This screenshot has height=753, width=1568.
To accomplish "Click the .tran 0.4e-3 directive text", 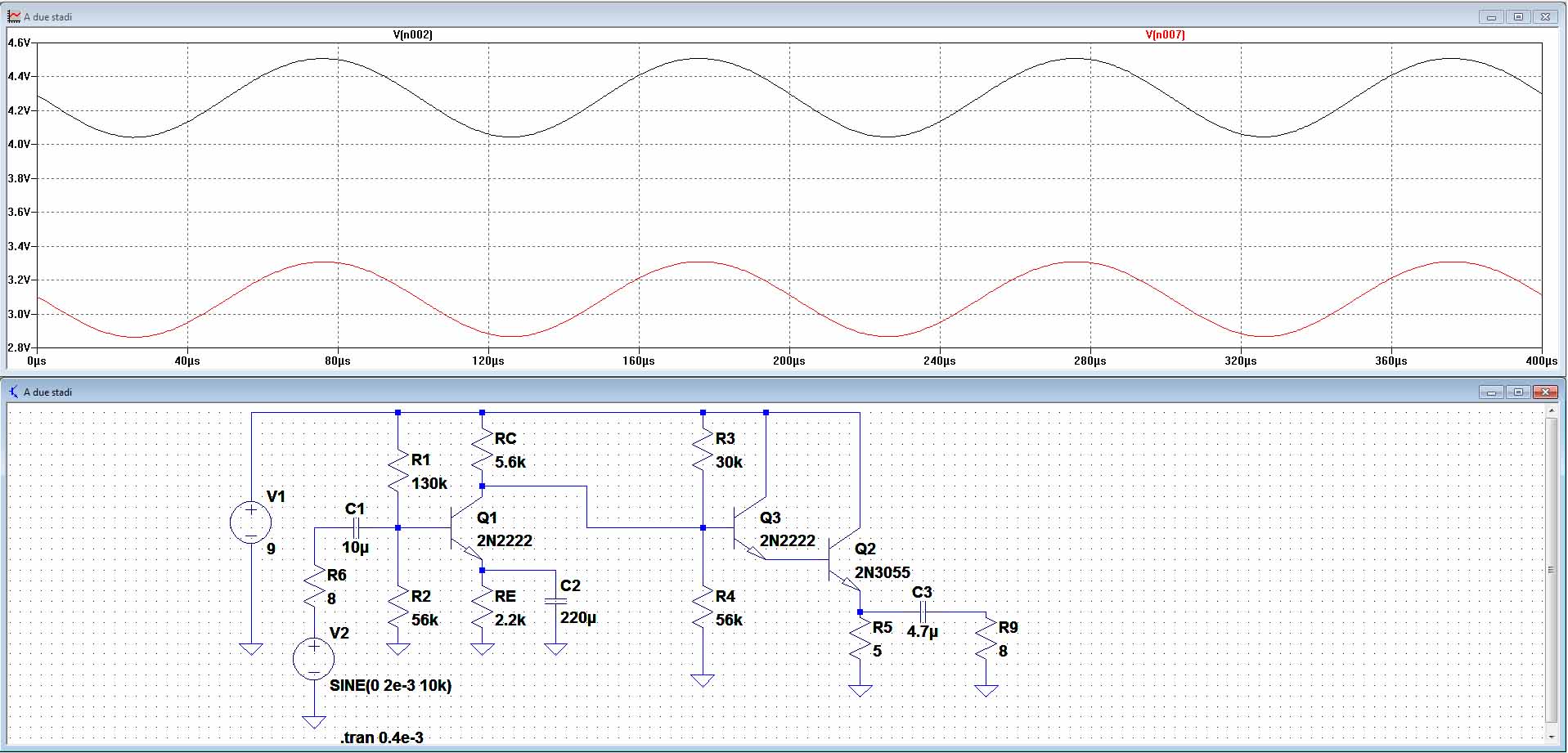I will (382, 737).
